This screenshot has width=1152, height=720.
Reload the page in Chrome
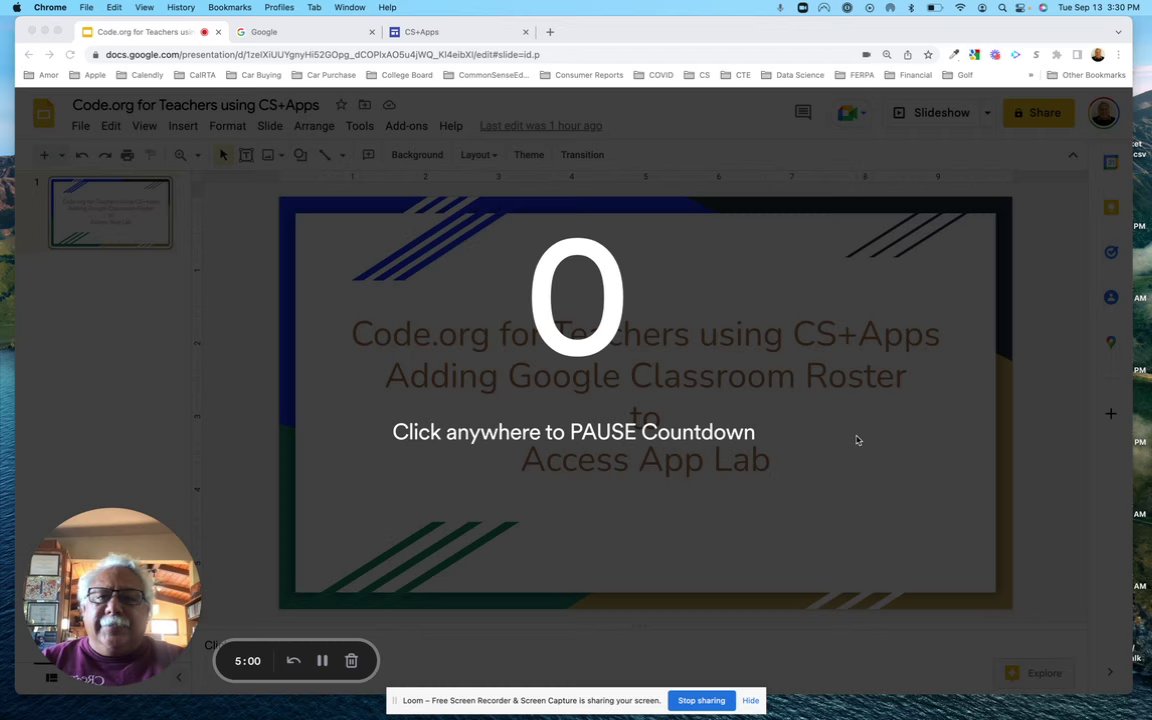point(70,54)
